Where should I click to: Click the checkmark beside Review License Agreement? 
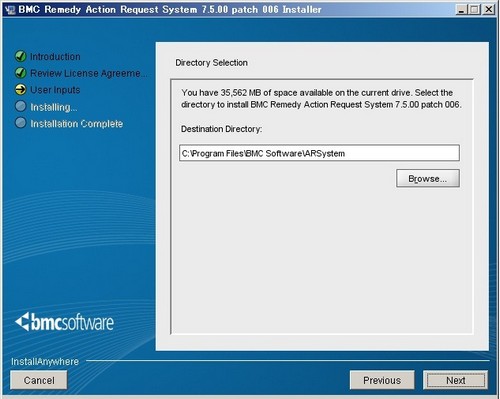click(x=20, y=73)
